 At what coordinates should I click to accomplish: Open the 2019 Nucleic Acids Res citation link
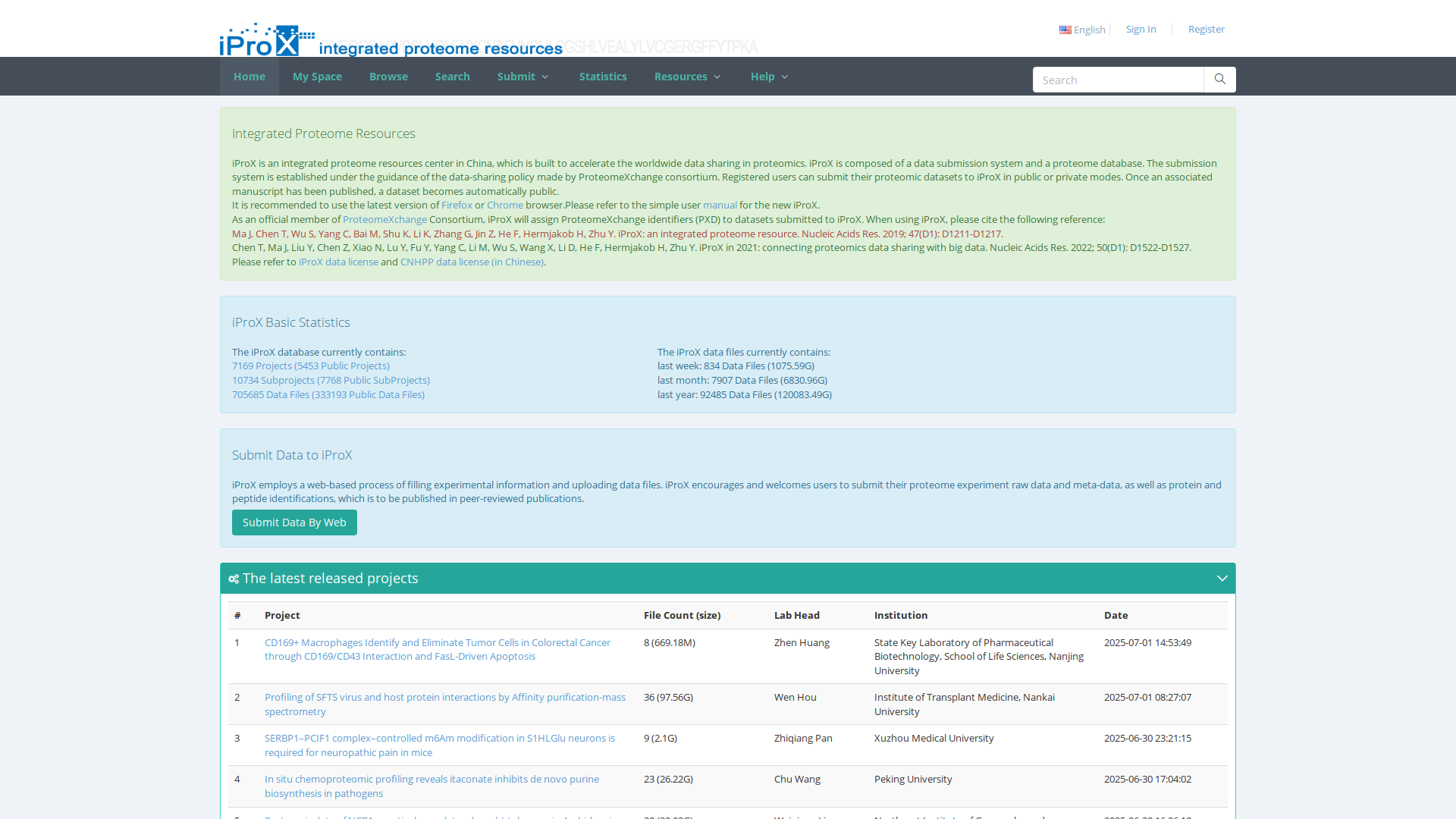pyautogui.click(x=617, y=234)
